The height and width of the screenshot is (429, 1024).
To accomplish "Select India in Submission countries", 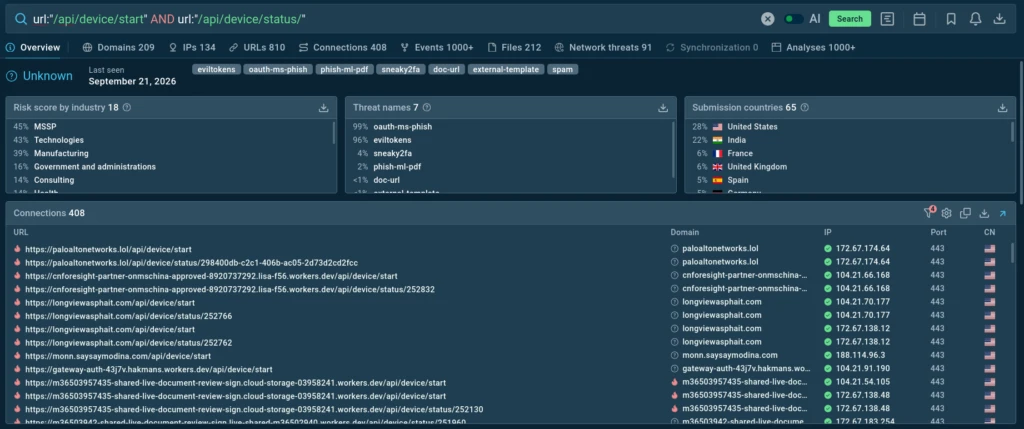I will click(848, 140).
